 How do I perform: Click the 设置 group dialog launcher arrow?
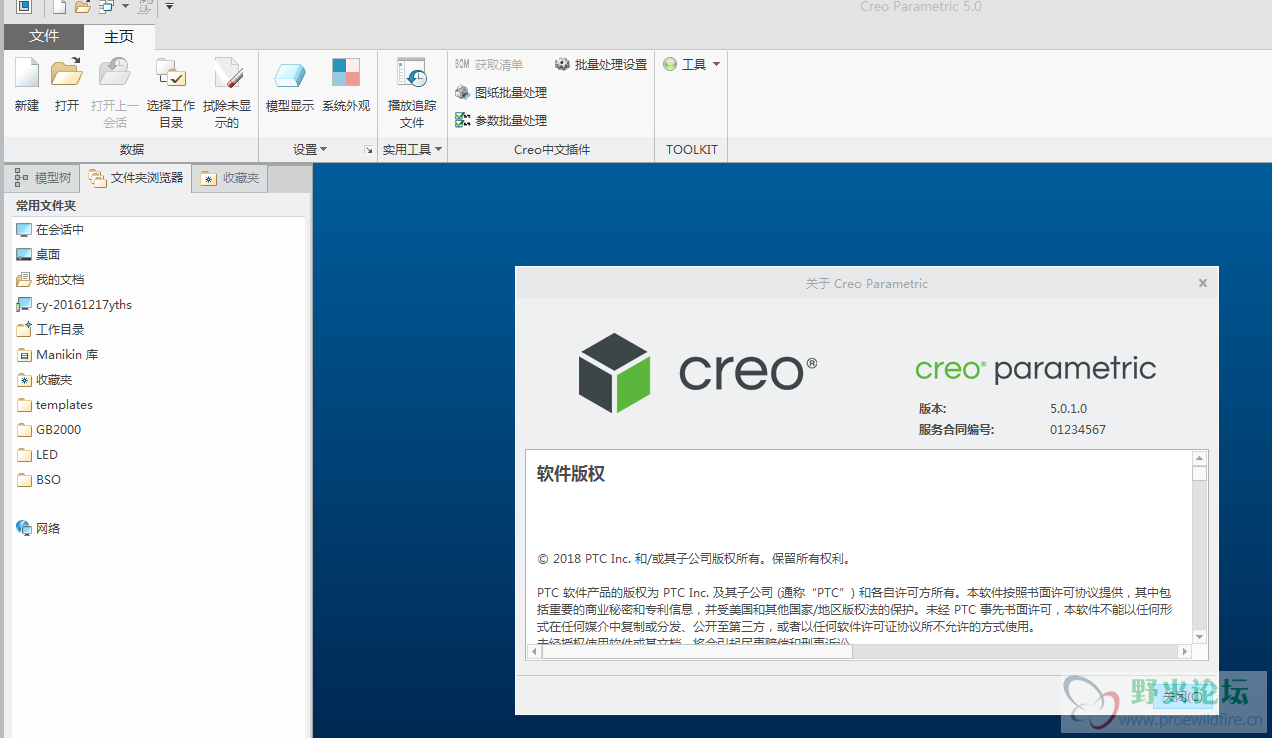click(368, 150)
